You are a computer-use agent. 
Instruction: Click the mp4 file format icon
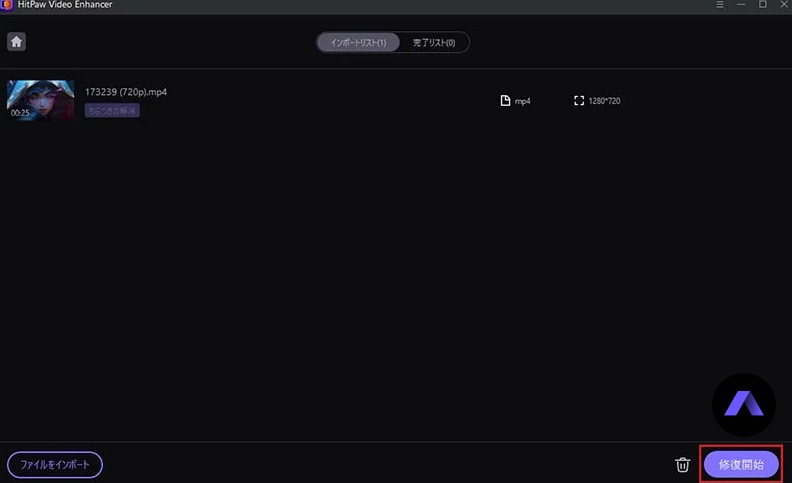505,101
